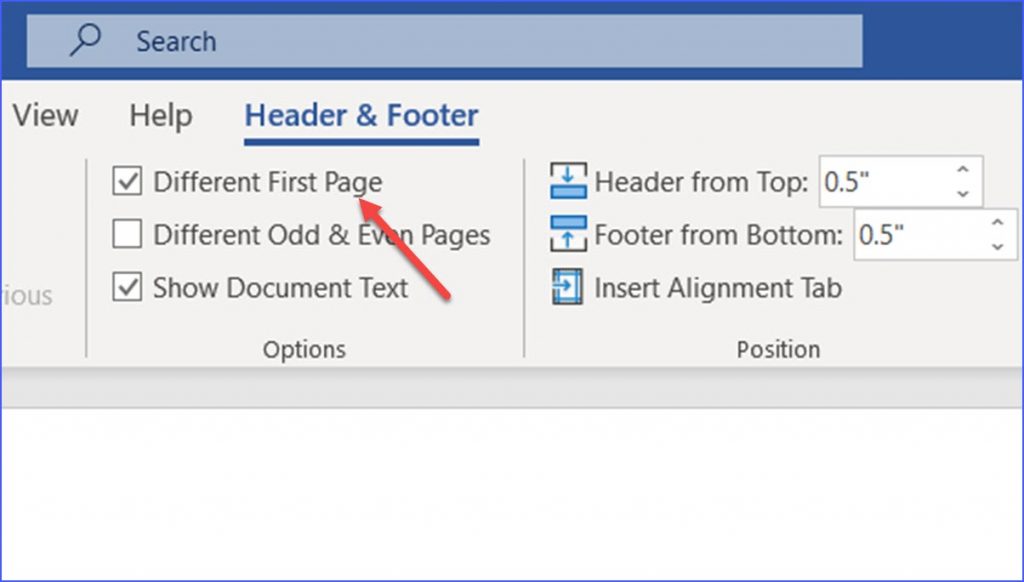Click the search magnifier icon
Viewport: 1024px width, 582px height.
pos(86,40)
